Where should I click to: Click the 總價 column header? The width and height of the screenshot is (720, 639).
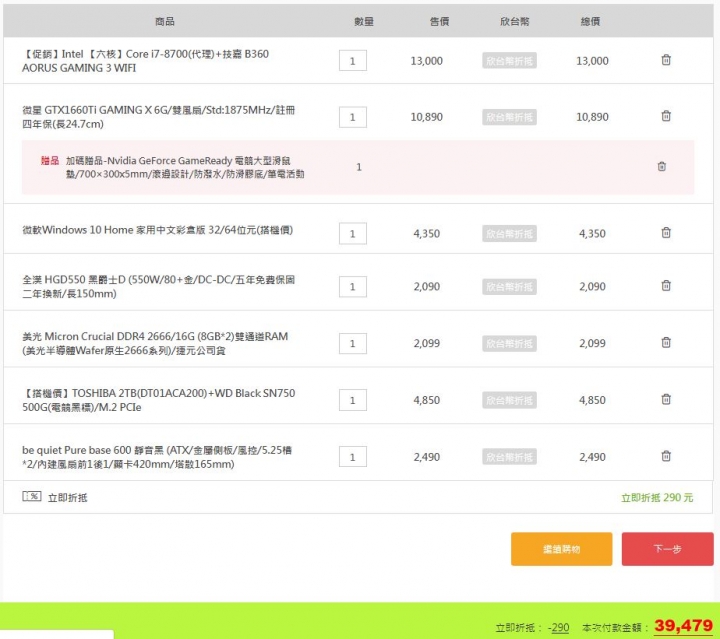(x=590, y=21)
